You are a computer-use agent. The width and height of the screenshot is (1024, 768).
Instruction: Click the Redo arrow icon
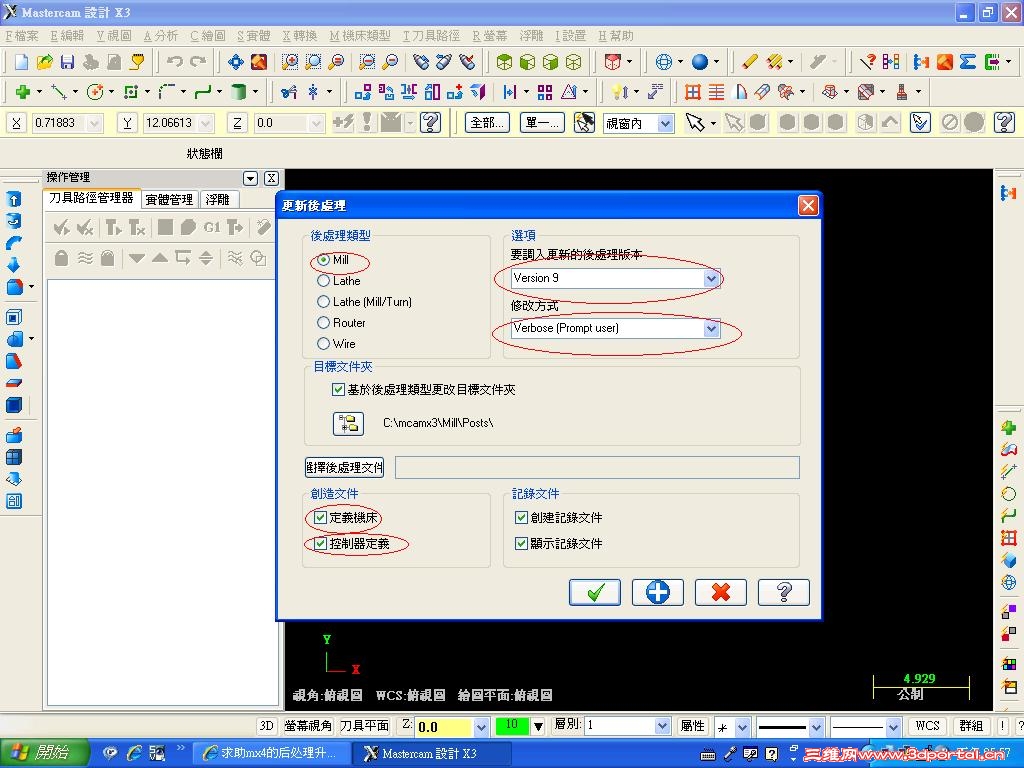(198, 62)
